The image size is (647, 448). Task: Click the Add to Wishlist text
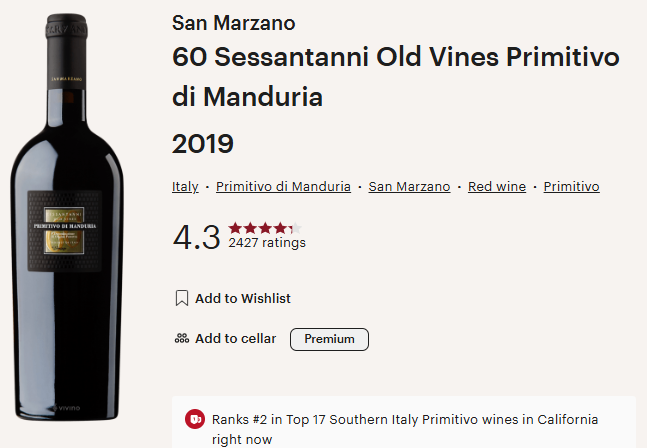coord(243,298)
